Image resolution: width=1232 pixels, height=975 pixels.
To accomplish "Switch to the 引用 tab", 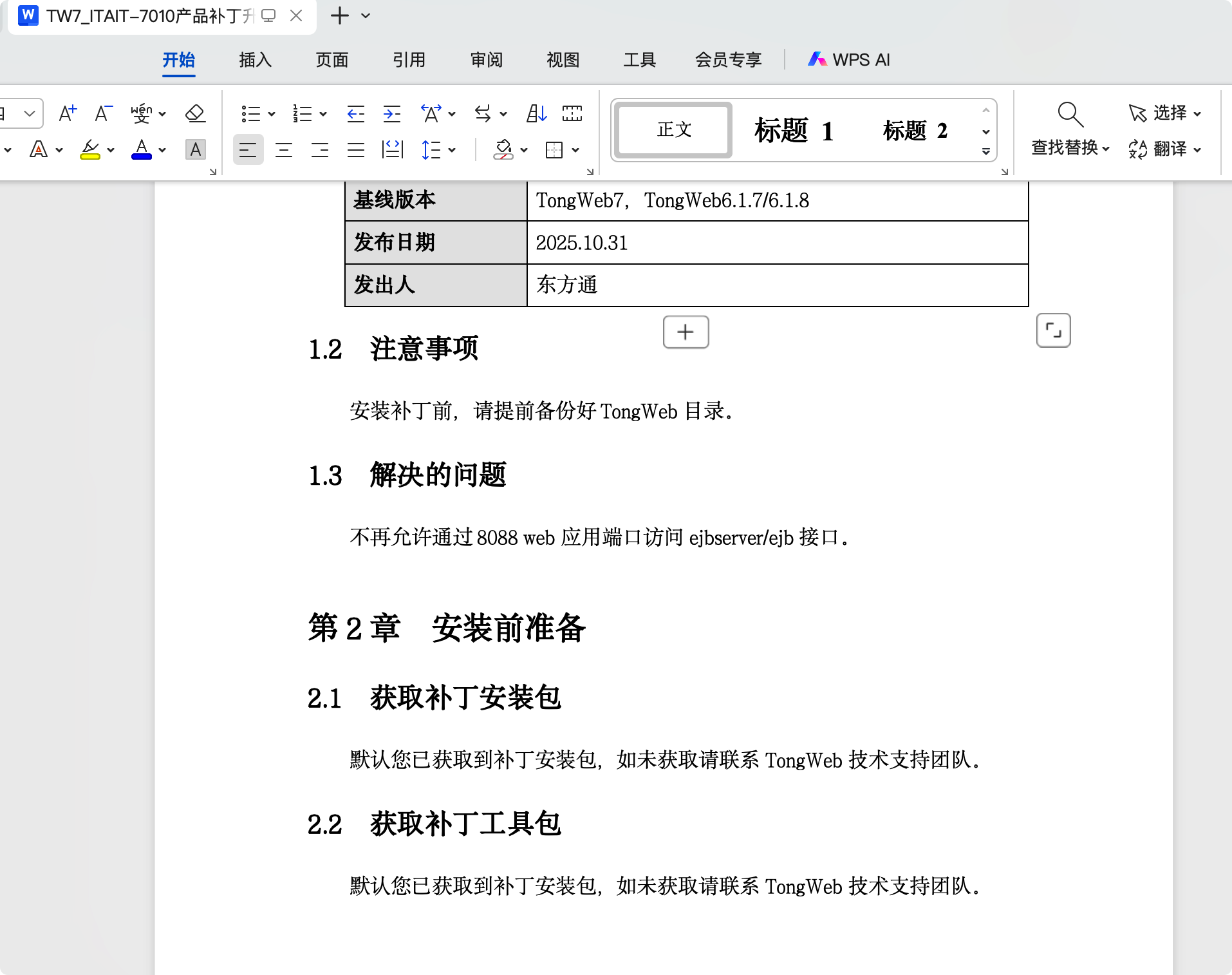I will point(409,60).
